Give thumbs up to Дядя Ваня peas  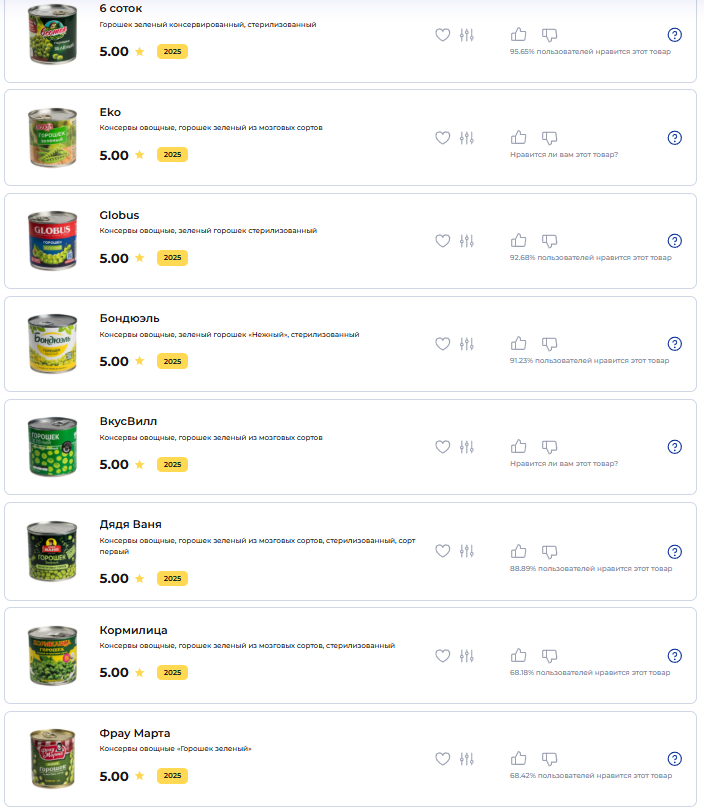pyautogui.click(x=518, y=552)
